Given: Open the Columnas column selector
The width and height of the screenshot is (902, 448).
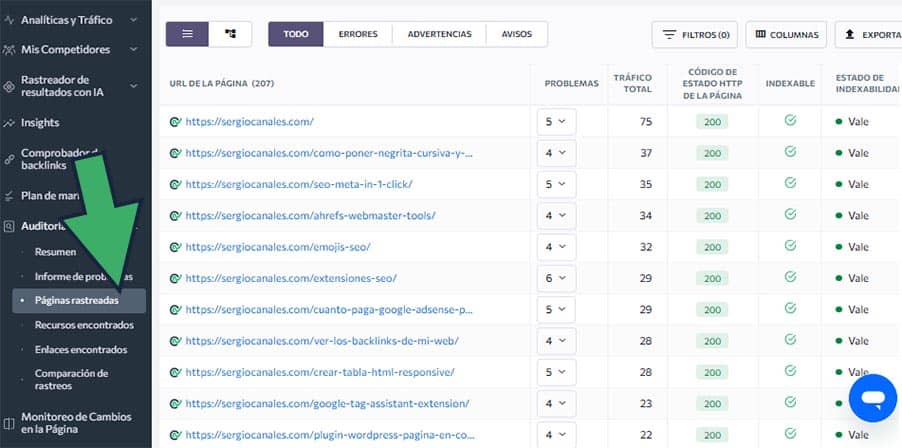Looking at the screenshot, I should tap(786, 35).
